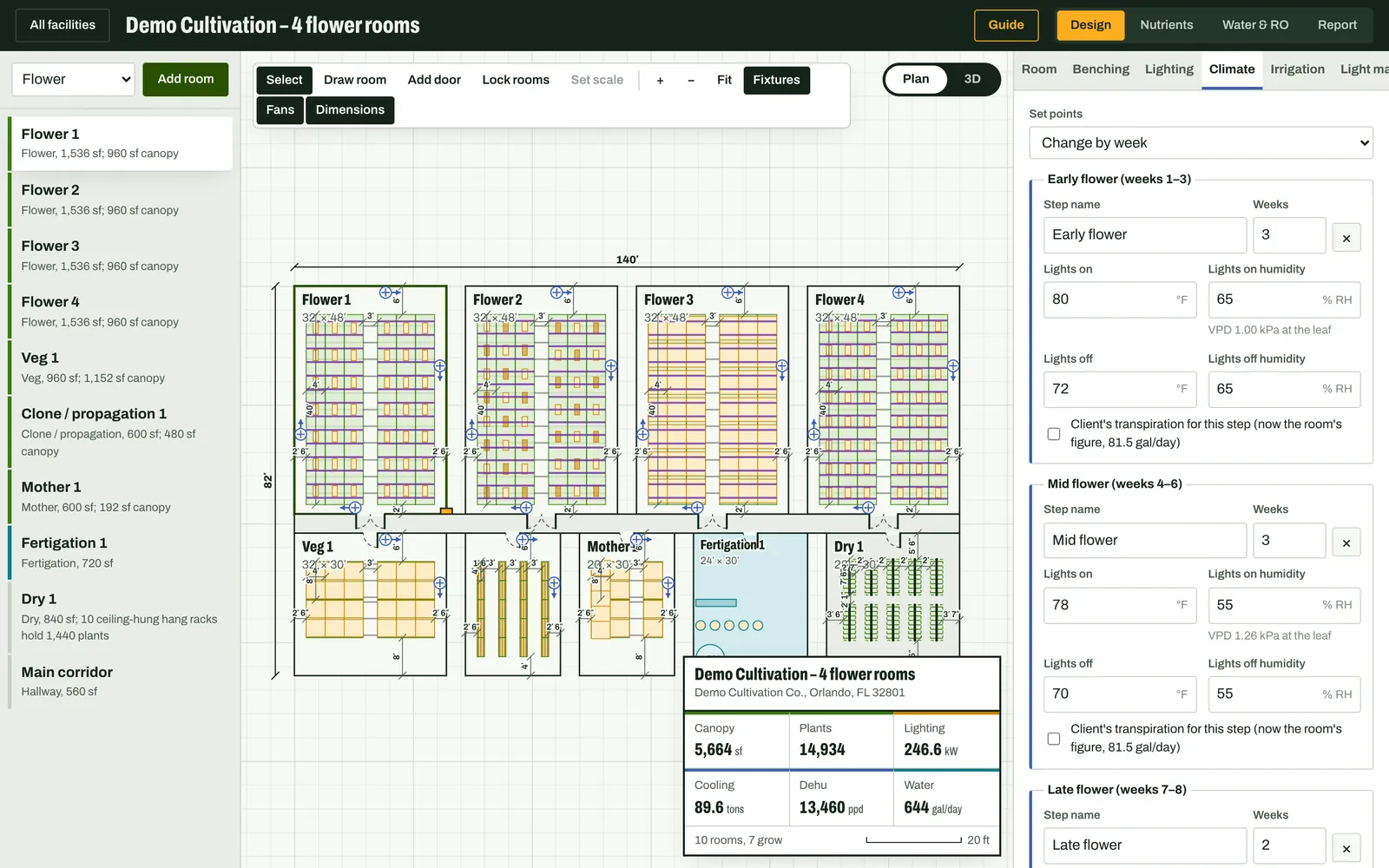This screenshot has height=868, width=1389.
Task: Click the Add room button
Action: pos(186,79)
